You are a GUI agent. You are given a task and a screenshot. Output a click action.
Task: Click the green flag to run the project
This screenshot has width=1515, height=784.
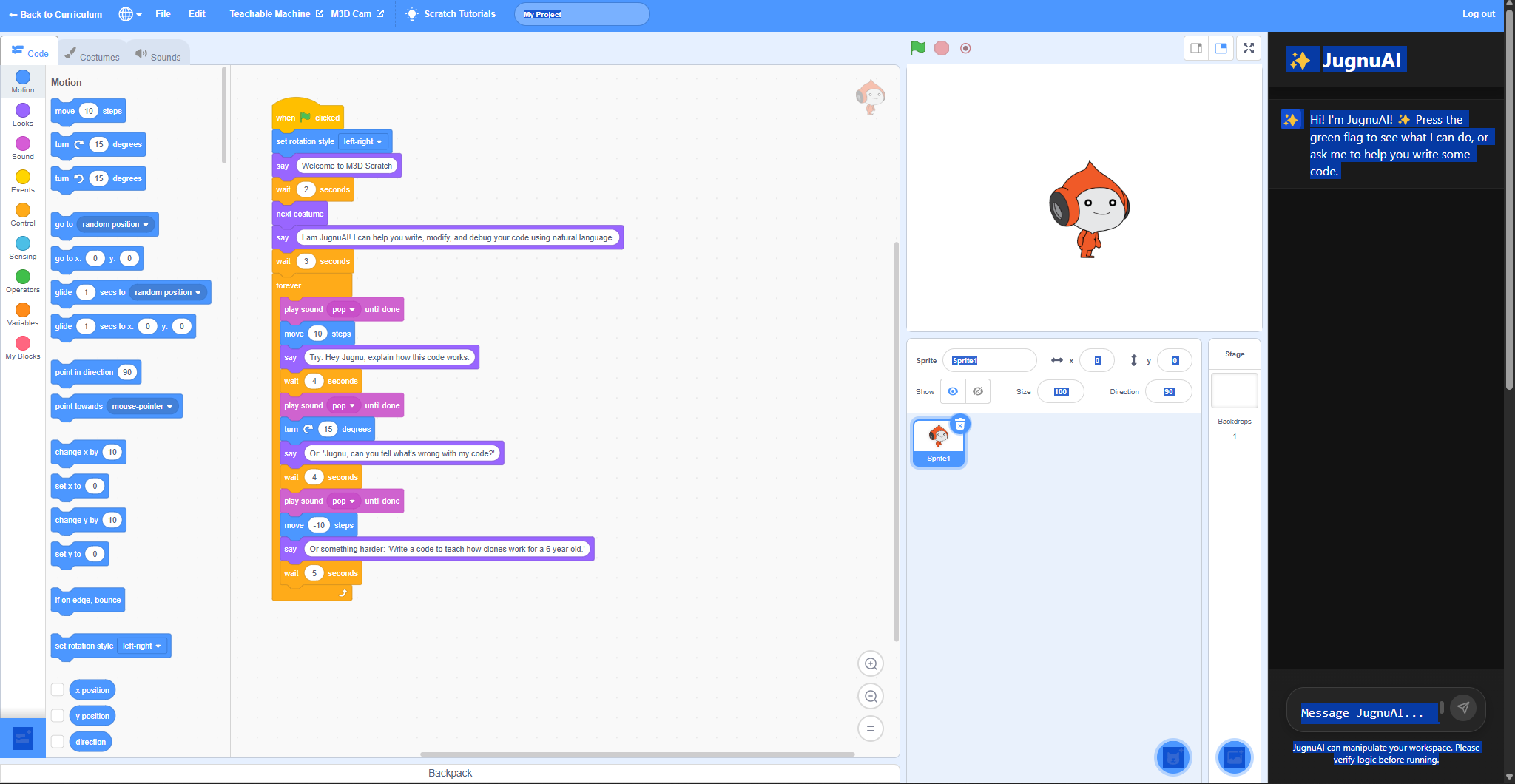click(x=917, y=48)
